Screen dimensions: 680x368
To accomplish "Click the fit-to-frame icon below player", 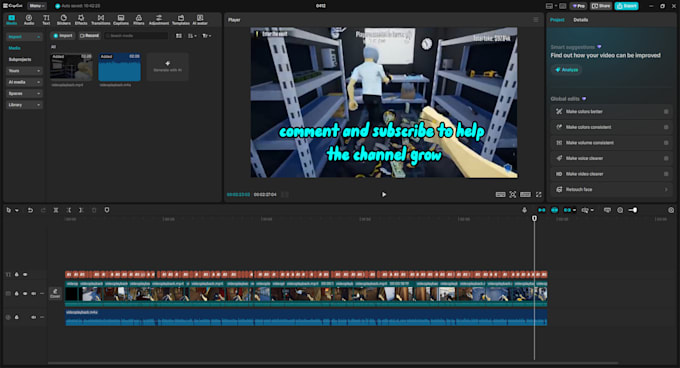I will 513,195.
